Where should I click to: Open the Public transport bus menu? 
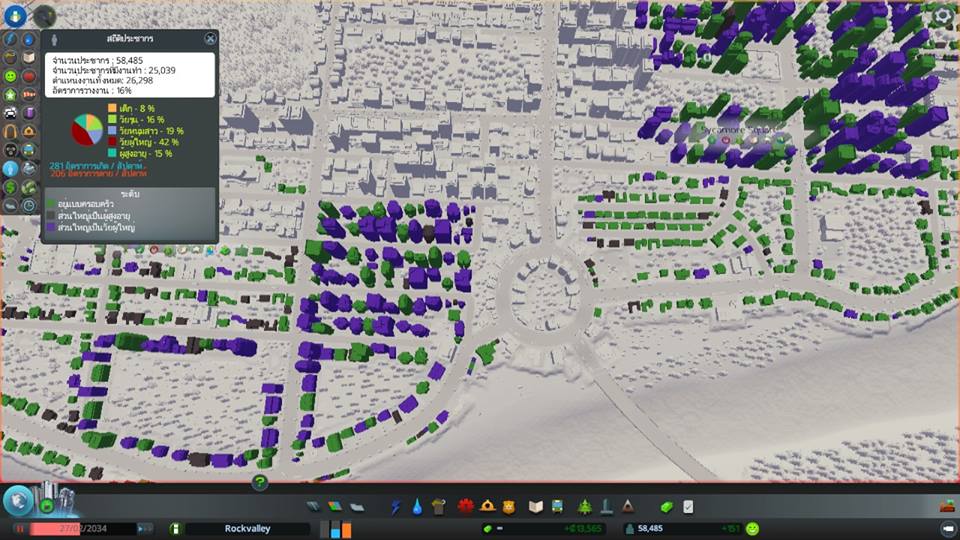click(557, 506)
